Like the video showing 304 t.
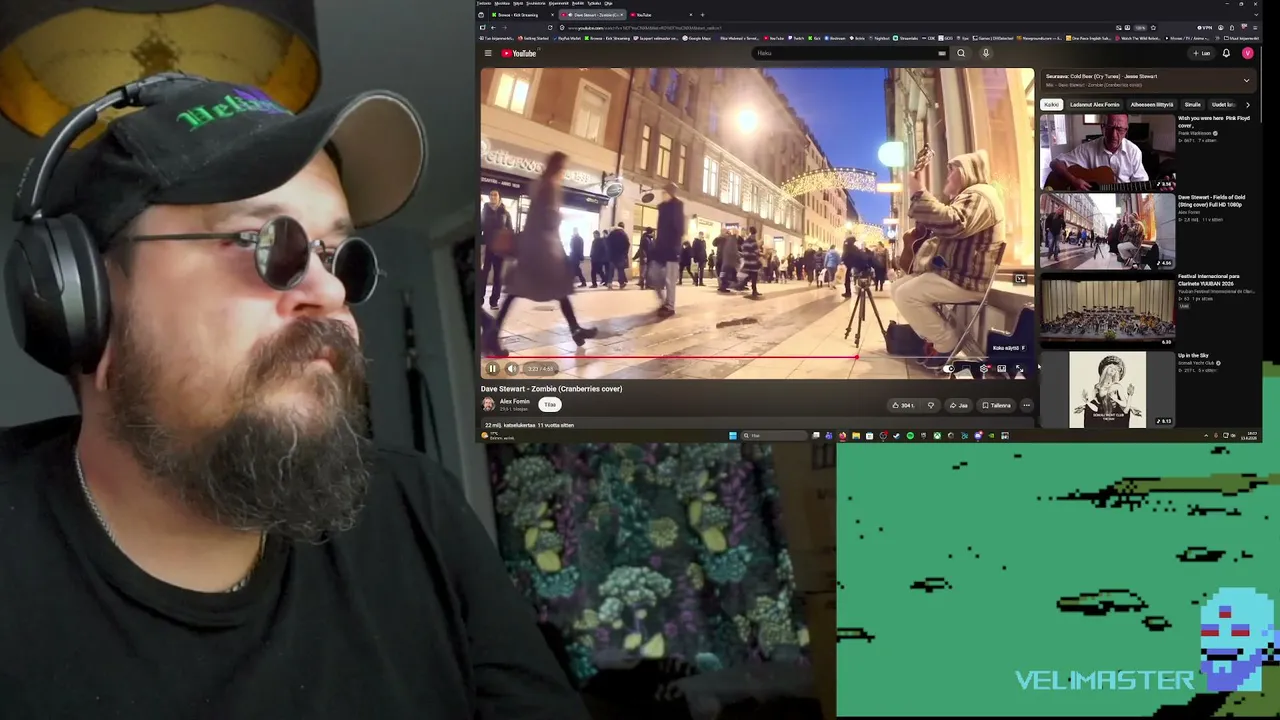 [903, 405]
